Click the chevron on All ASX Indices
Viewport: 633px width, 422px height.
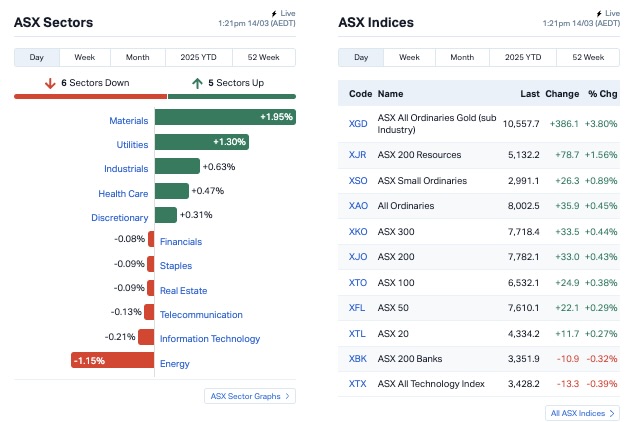point(612,413)
